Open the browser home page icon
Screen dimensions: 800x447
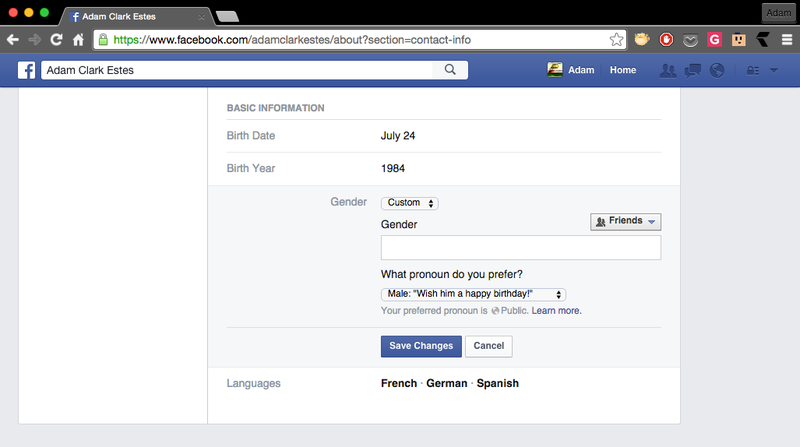coord(78,40)
